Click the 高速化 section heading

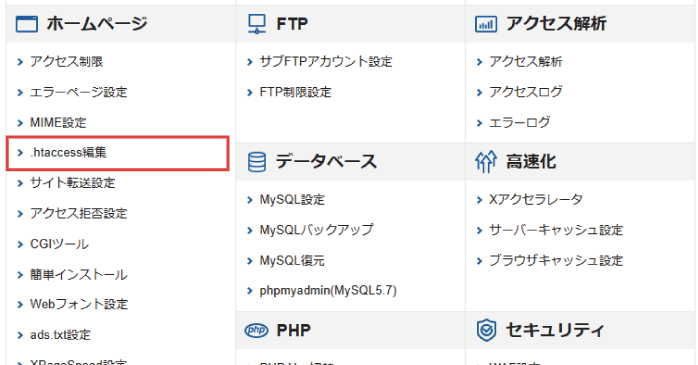click(531, 162)
